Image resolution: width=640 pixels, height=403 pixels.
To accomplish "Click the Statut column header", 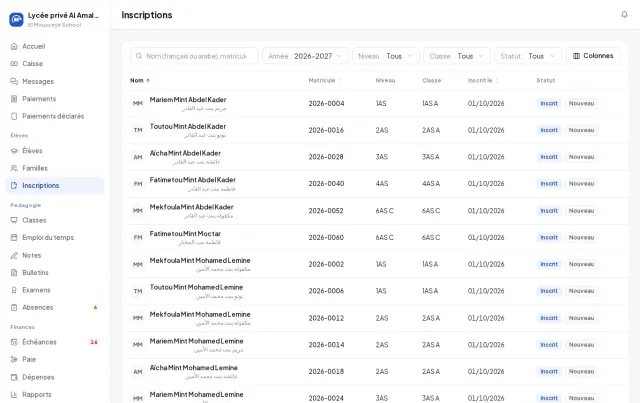I will 546,80.
